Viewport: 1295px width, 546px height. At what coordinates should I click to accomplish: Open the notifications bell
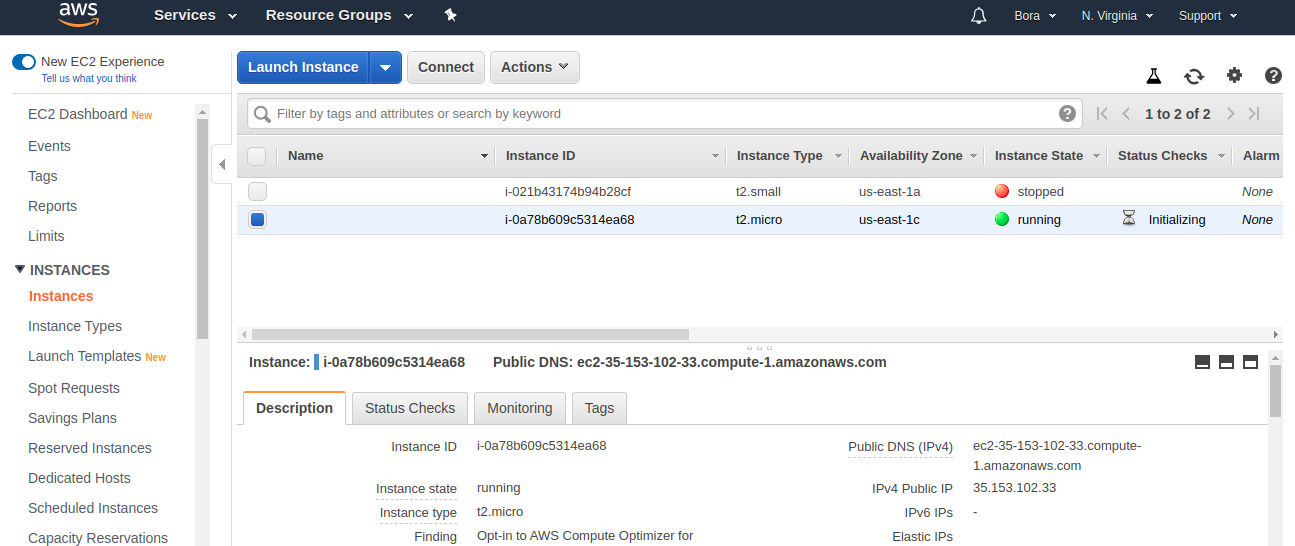tap(979, 15)
